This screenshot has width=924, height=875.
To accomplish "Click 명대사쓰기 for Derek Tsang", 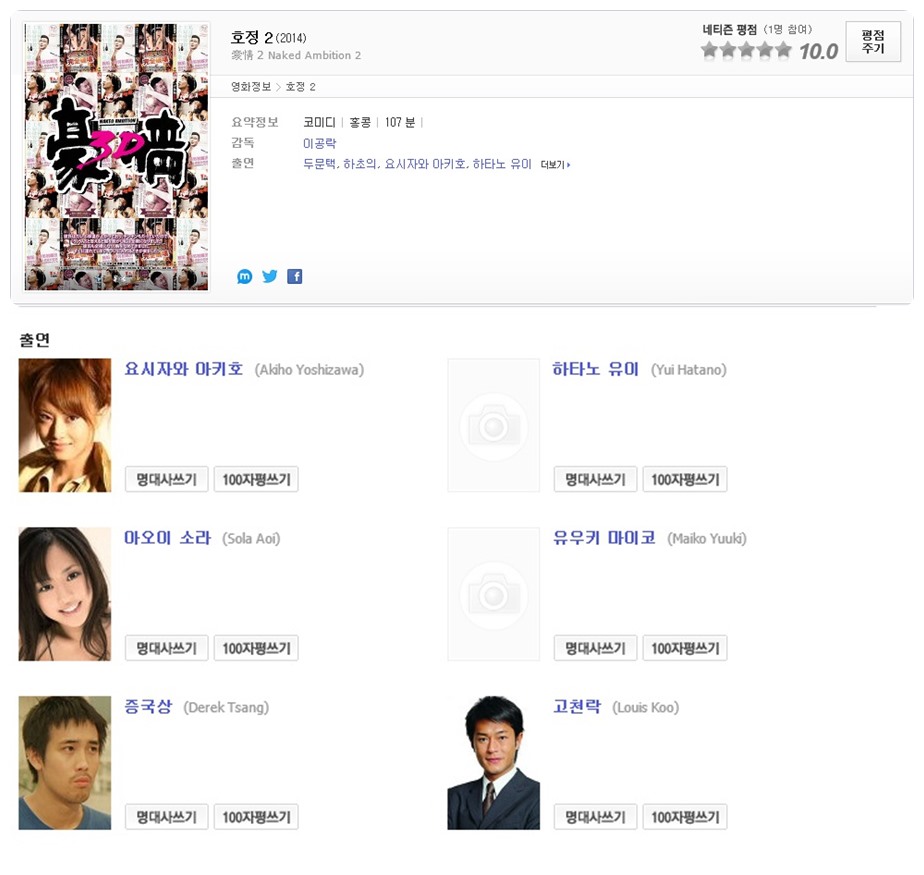I will click(x=166, y=817).
